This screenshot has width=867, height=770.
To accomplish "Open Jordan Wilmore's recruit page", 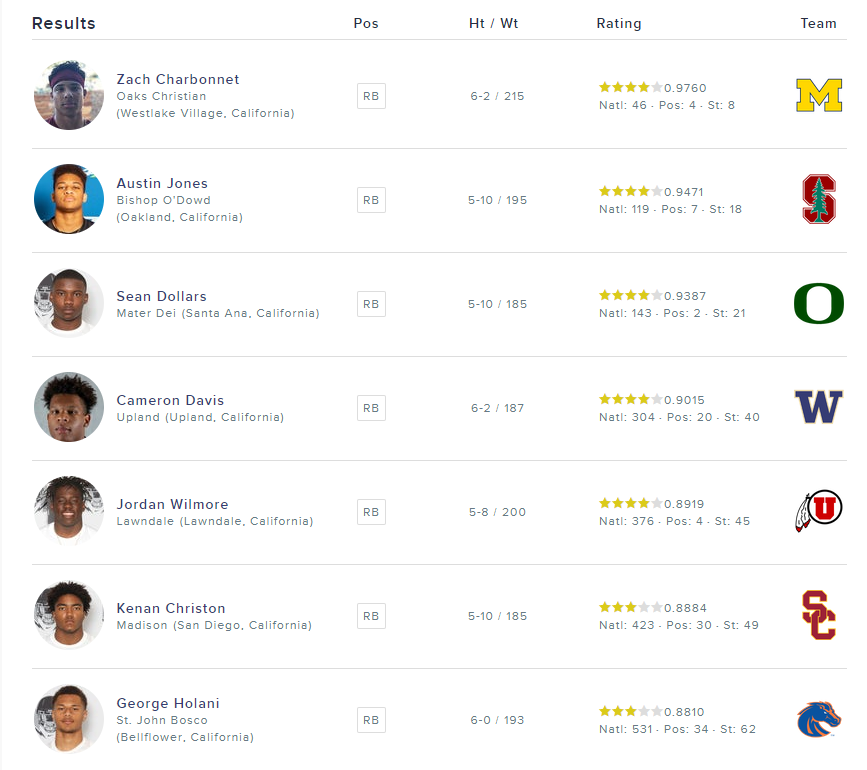I will coord(172,504).
